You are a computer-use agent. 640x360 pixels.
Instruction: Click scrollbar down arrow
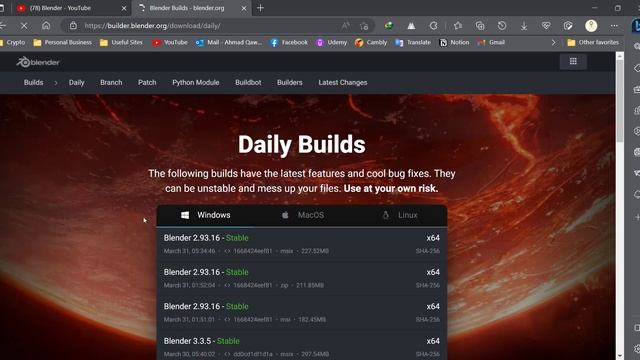[620, 356]
